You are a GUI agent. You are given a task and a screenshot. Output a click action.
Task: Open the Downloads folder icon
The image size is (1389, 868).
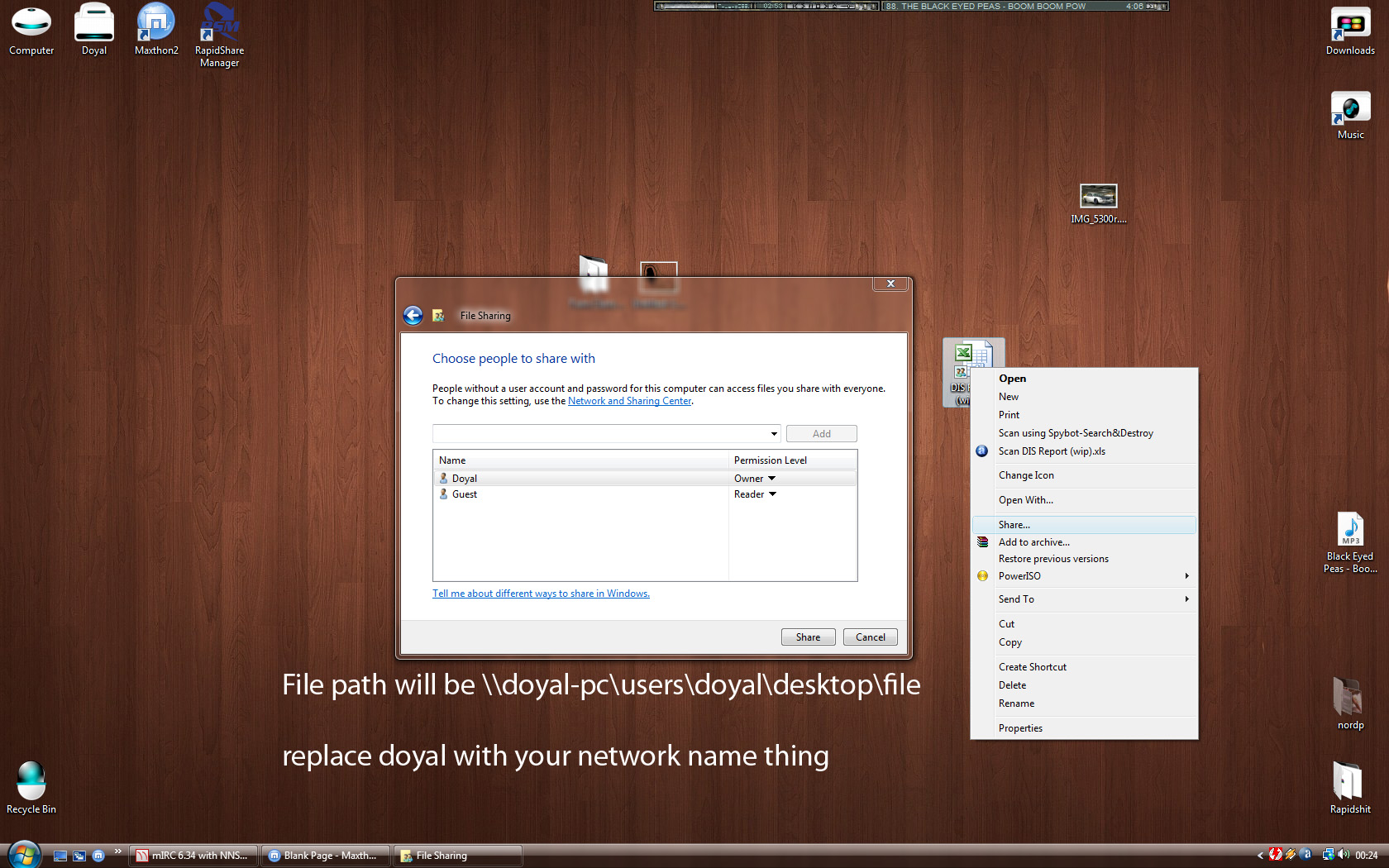1350,25
